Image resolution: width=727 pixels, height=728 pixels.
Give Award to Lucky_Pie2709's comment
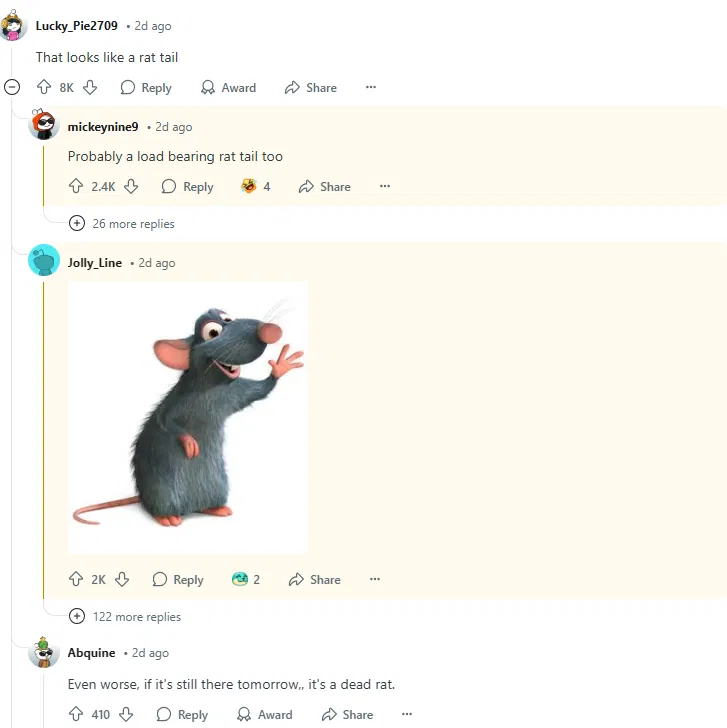point(228,87)
